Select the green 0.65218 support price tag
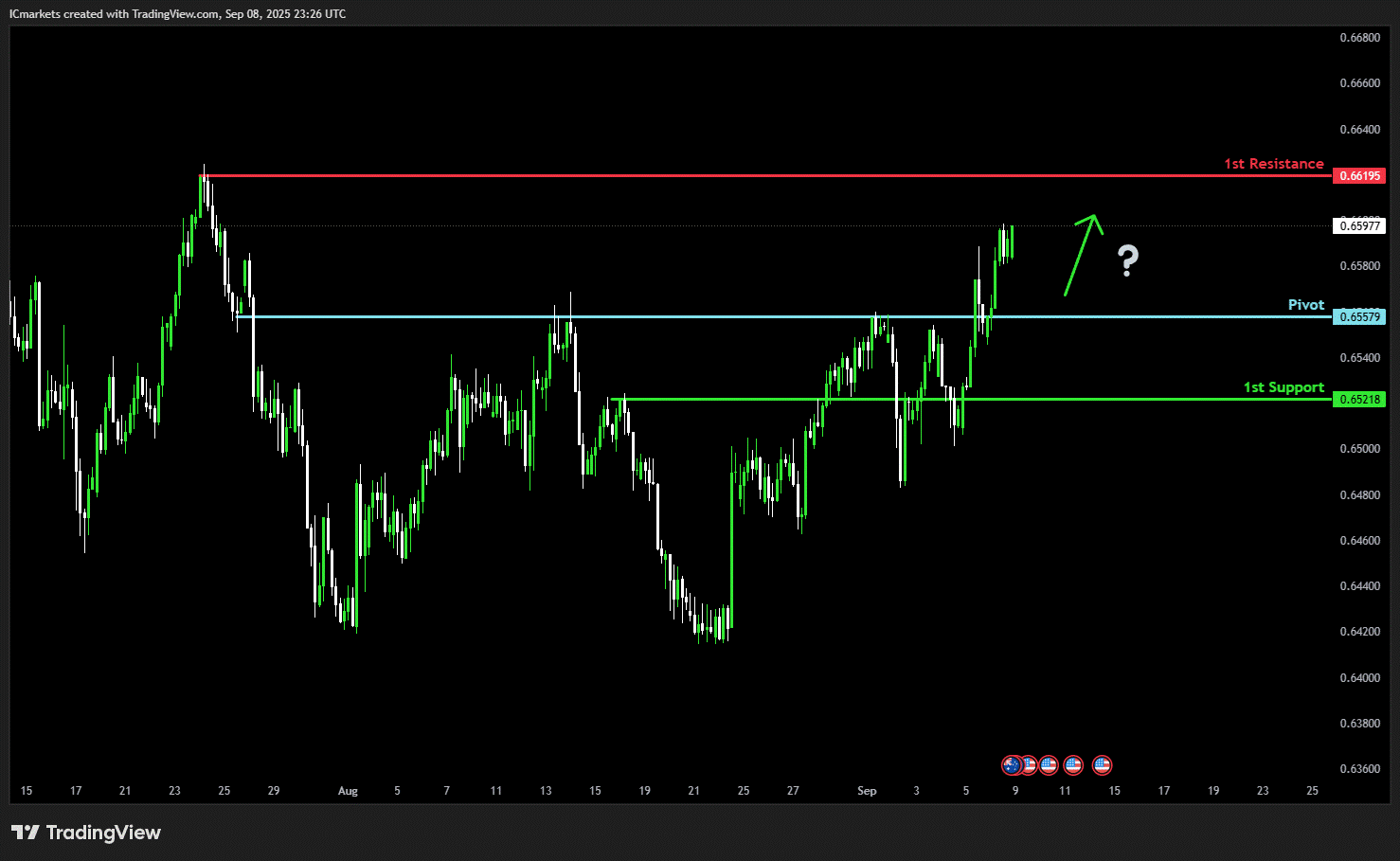Screen dimensions: 1400x861 [1359, 399]
